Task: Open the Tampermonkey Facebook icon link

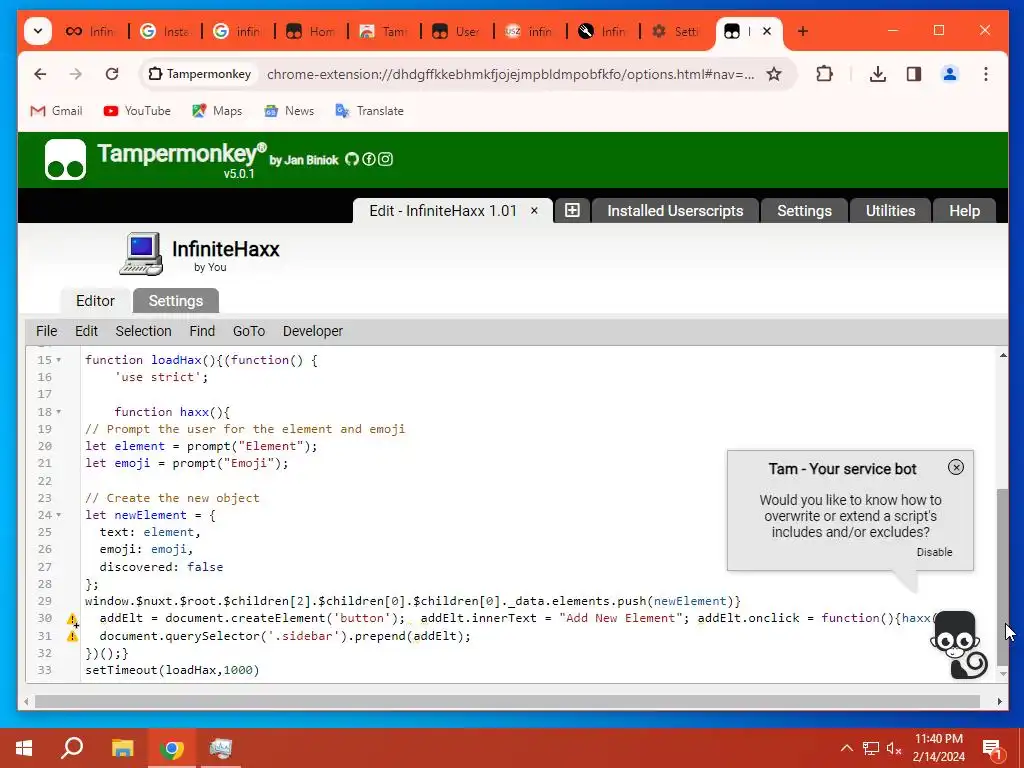Action: (x=369, y=159)
